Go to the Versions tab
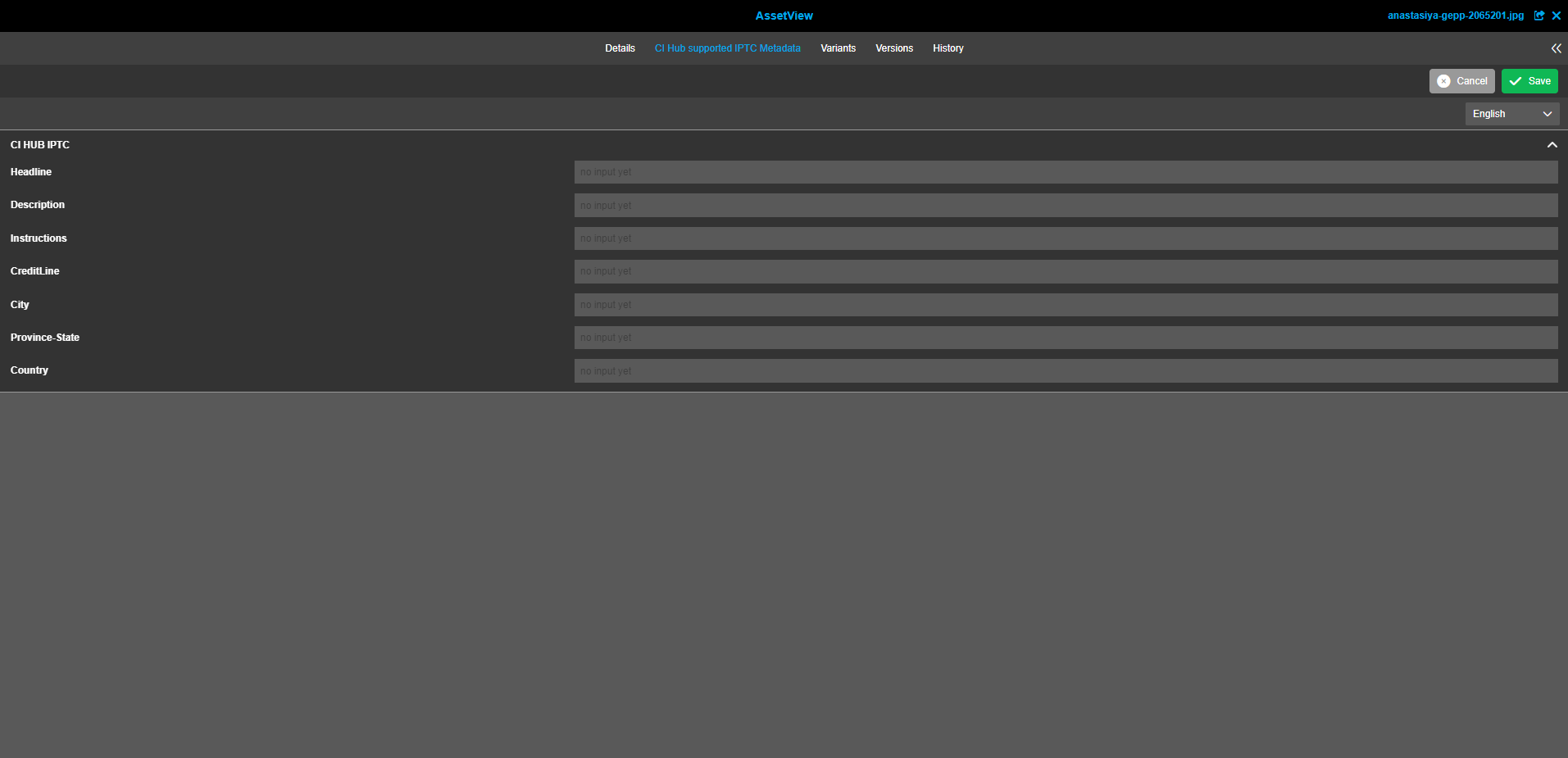The height and width of the screenshot is (758, 1568). pos(893,48)
